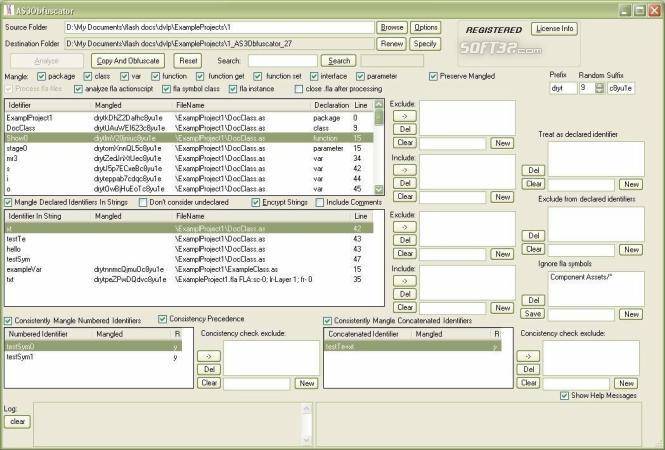665x450 pixels.
Task: Click Del beside the top Exclude list
Action: point(404,129)
